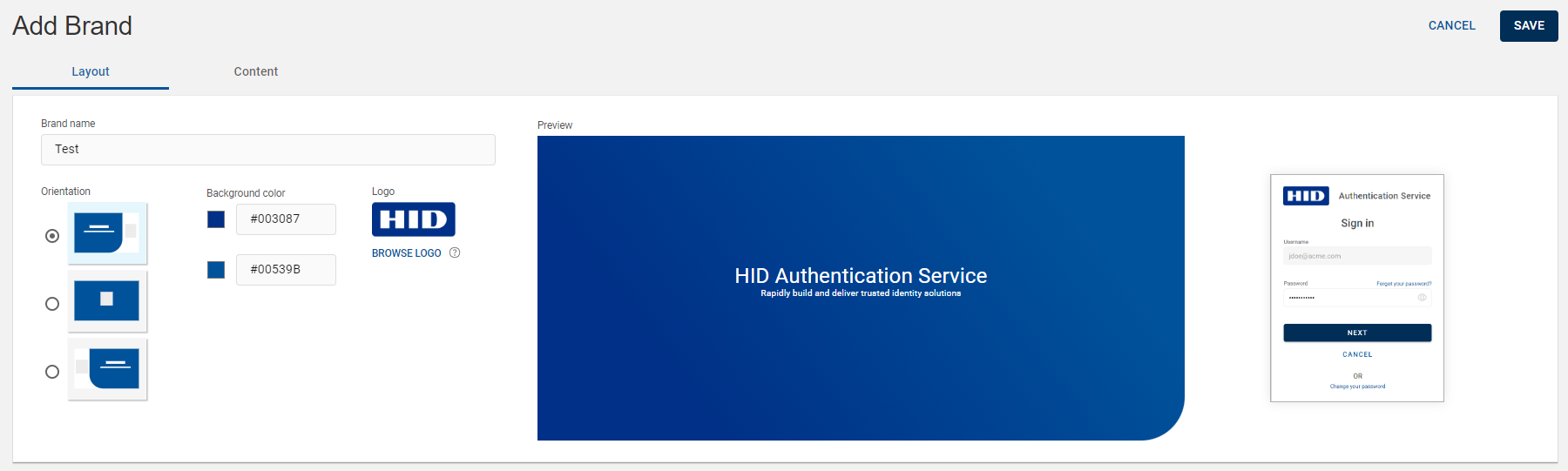Viewport: 1568px width, 471px height.
Task: Choose the first orientation radio button
Action: [52, 236]
